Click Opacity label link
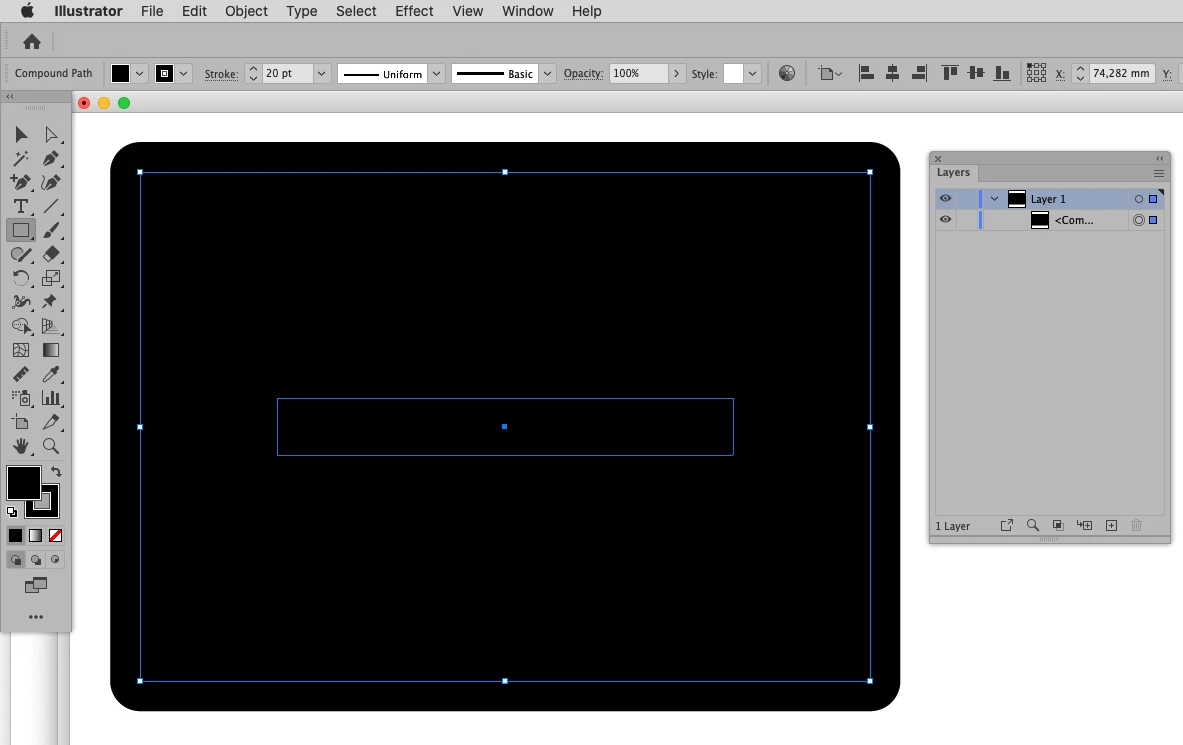The width and height of the screenshot is (1183, 745). pyautogui.click(x=582, y=73)
